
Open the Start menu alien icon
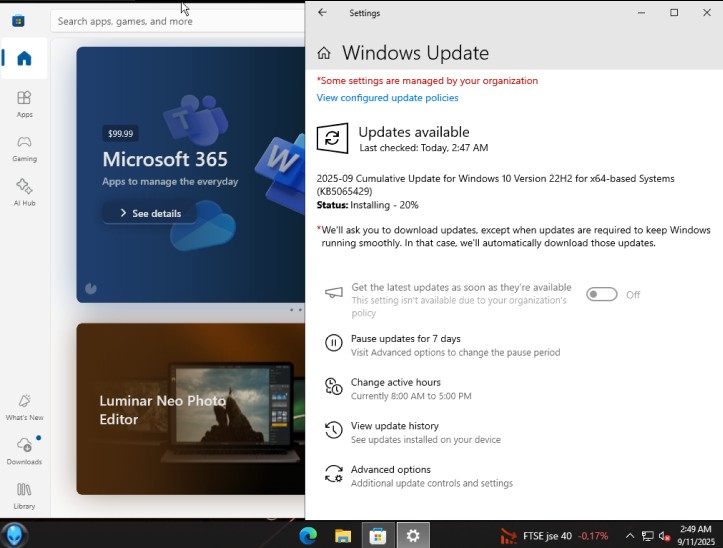[14, 535]
